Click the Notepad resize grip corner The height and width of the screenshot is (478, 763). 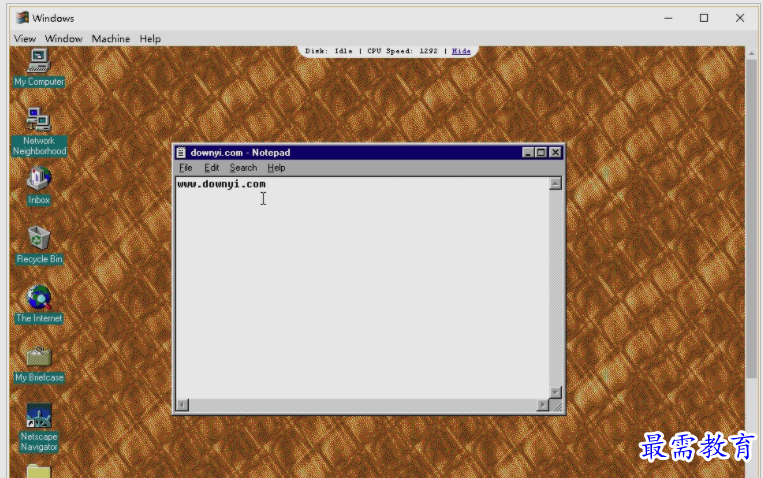[x=557, y=406]
